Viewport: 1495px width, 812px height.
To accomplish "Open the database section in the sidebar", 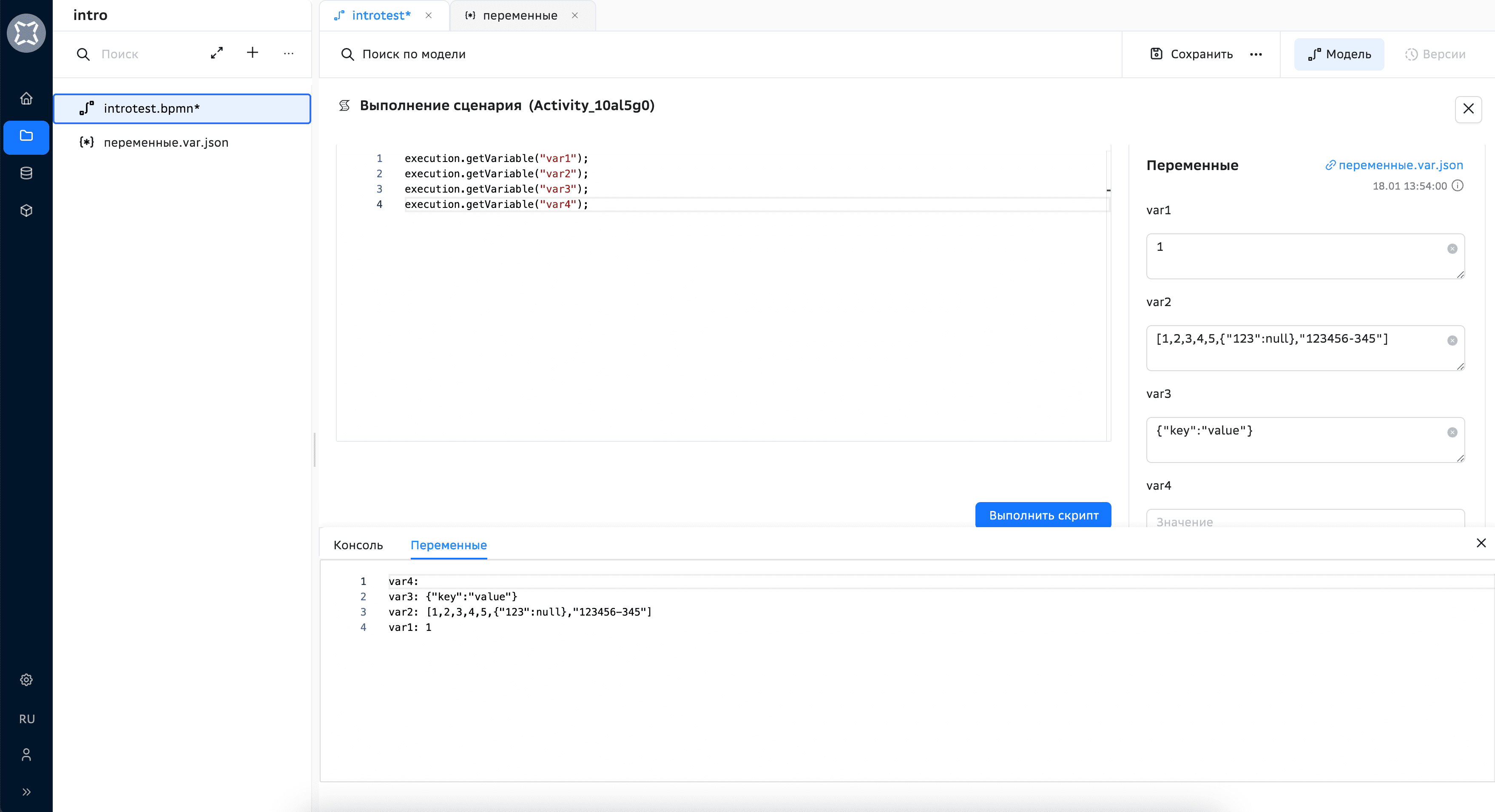I will pos(26,172).
